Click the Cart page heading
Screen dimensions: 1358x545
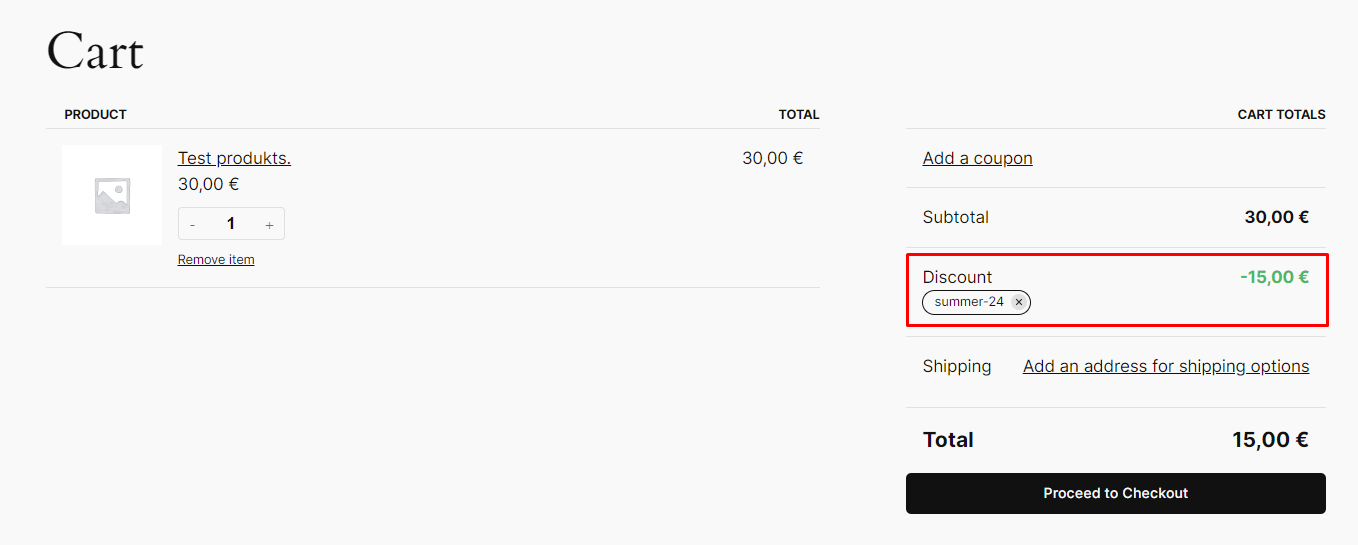coord(95,50)
